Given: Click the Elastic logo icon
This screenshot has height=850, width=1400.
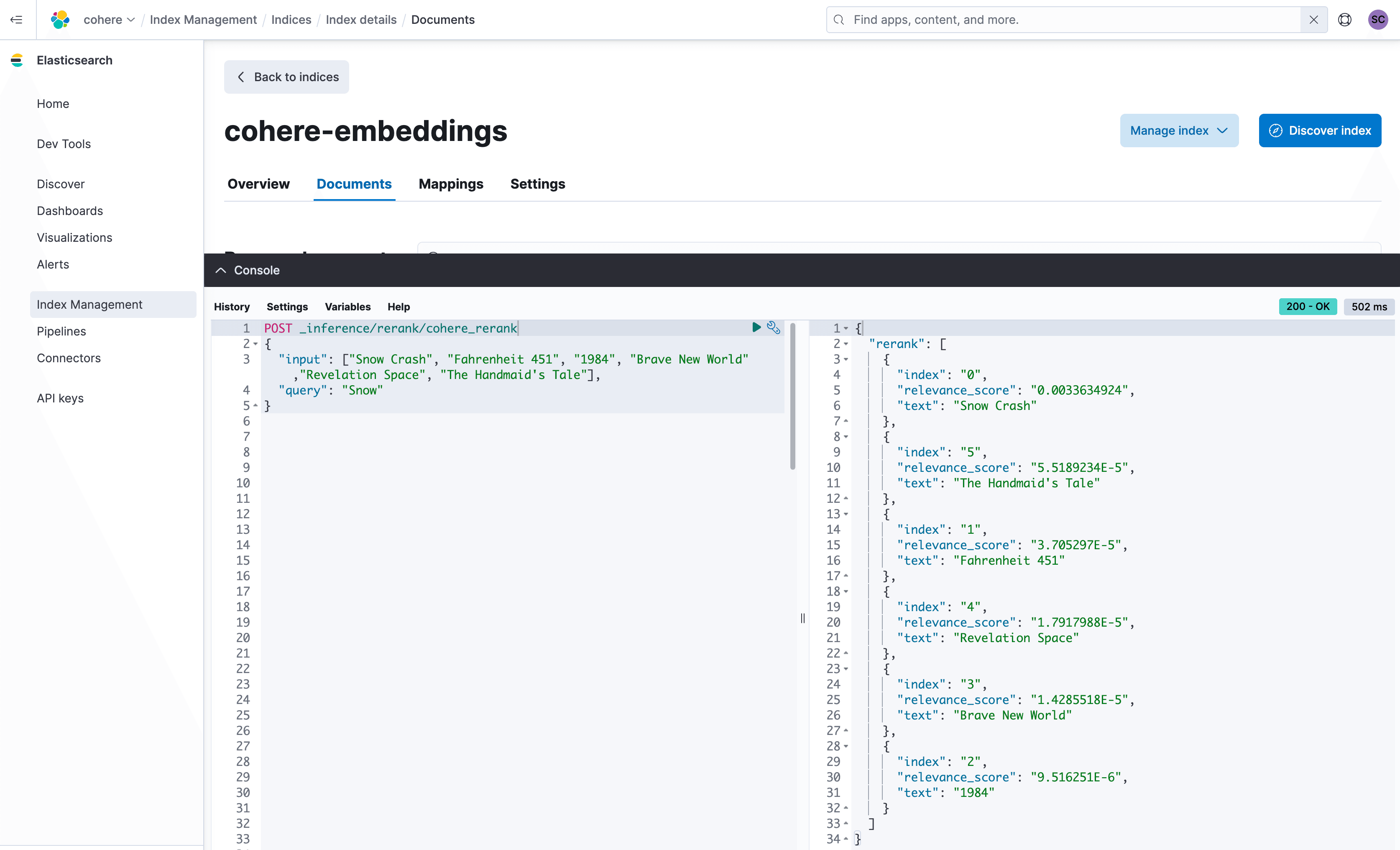Looking at the screenshot, I should (x=60, y=20).
